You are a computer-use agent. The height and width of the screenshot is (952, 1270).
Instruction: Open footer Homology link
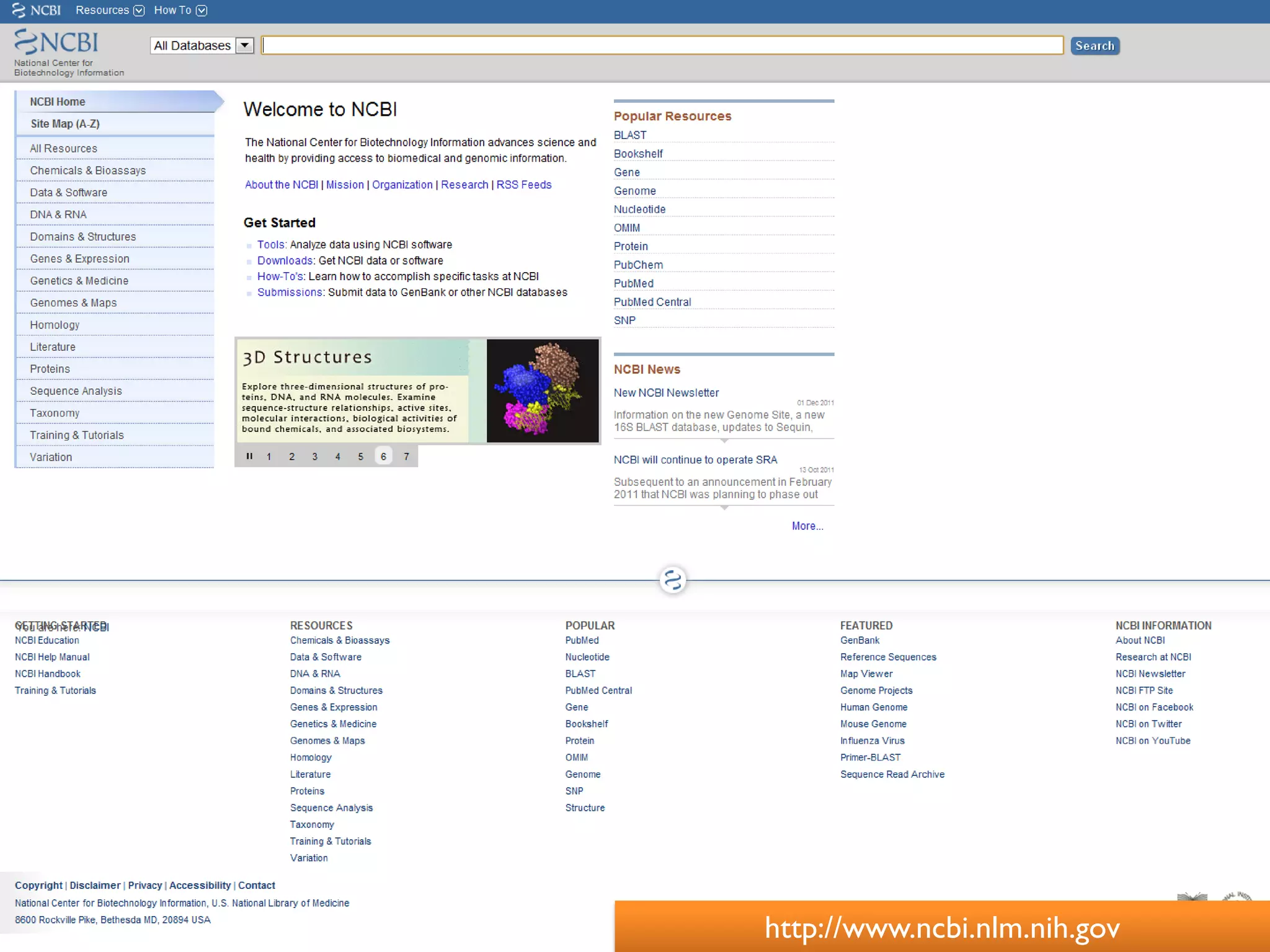point(311,758)
